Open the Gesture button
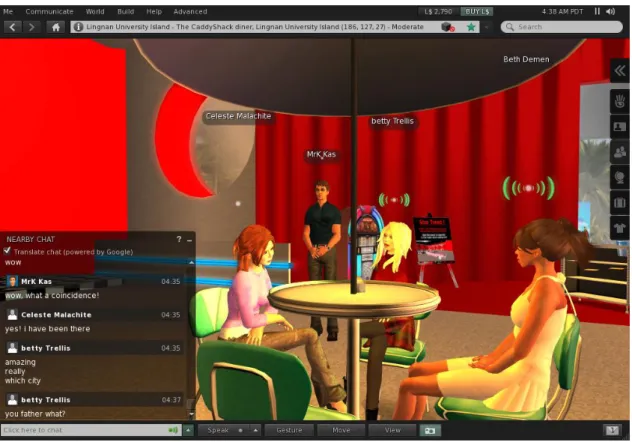This screenshot has height=442, width=632. [x=289, y=430]
